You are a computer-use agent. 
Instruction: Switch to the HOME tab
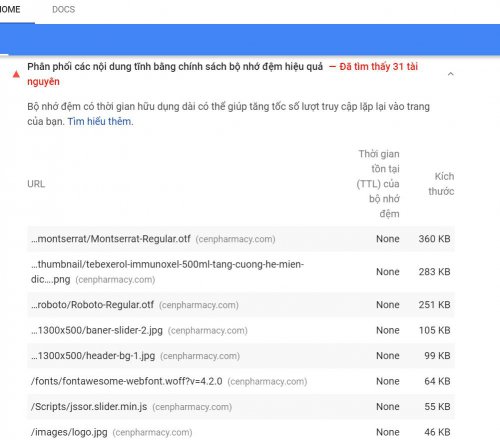pos(10,9)
